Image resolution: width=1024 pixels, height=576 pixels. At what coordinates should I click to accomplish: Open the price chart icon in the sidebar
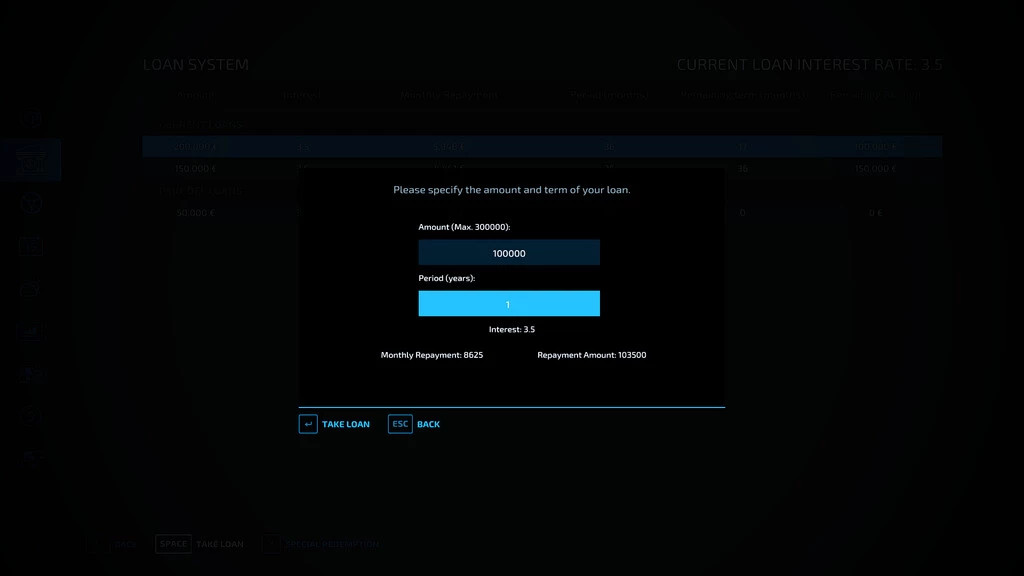pos(31,332)
